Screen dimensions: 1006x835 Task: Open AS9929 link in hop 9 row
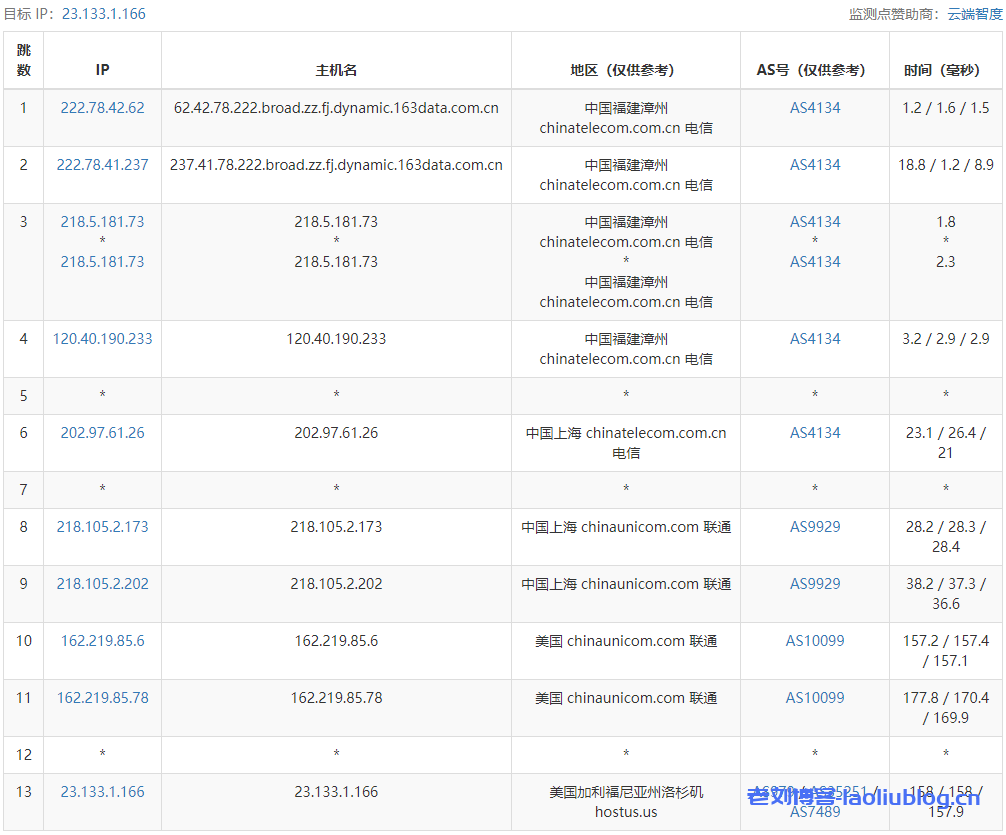tap(815, 584)
